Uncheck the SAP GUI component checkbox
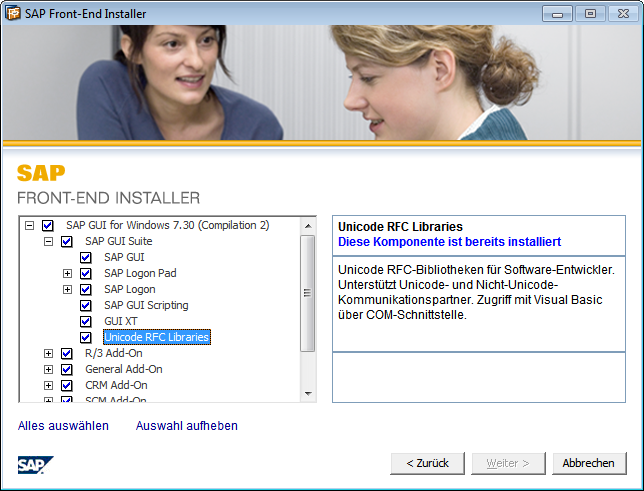 click(85, 258)
